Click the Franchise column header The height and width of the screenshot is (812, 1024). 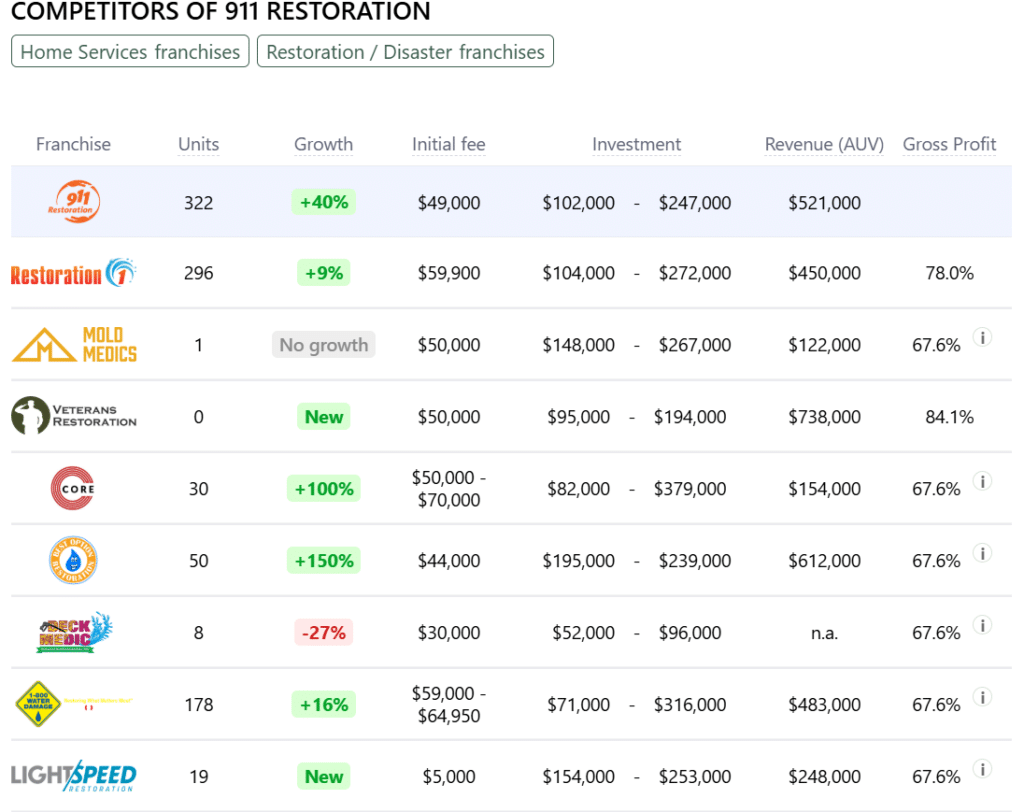click(x=73, y=144)
